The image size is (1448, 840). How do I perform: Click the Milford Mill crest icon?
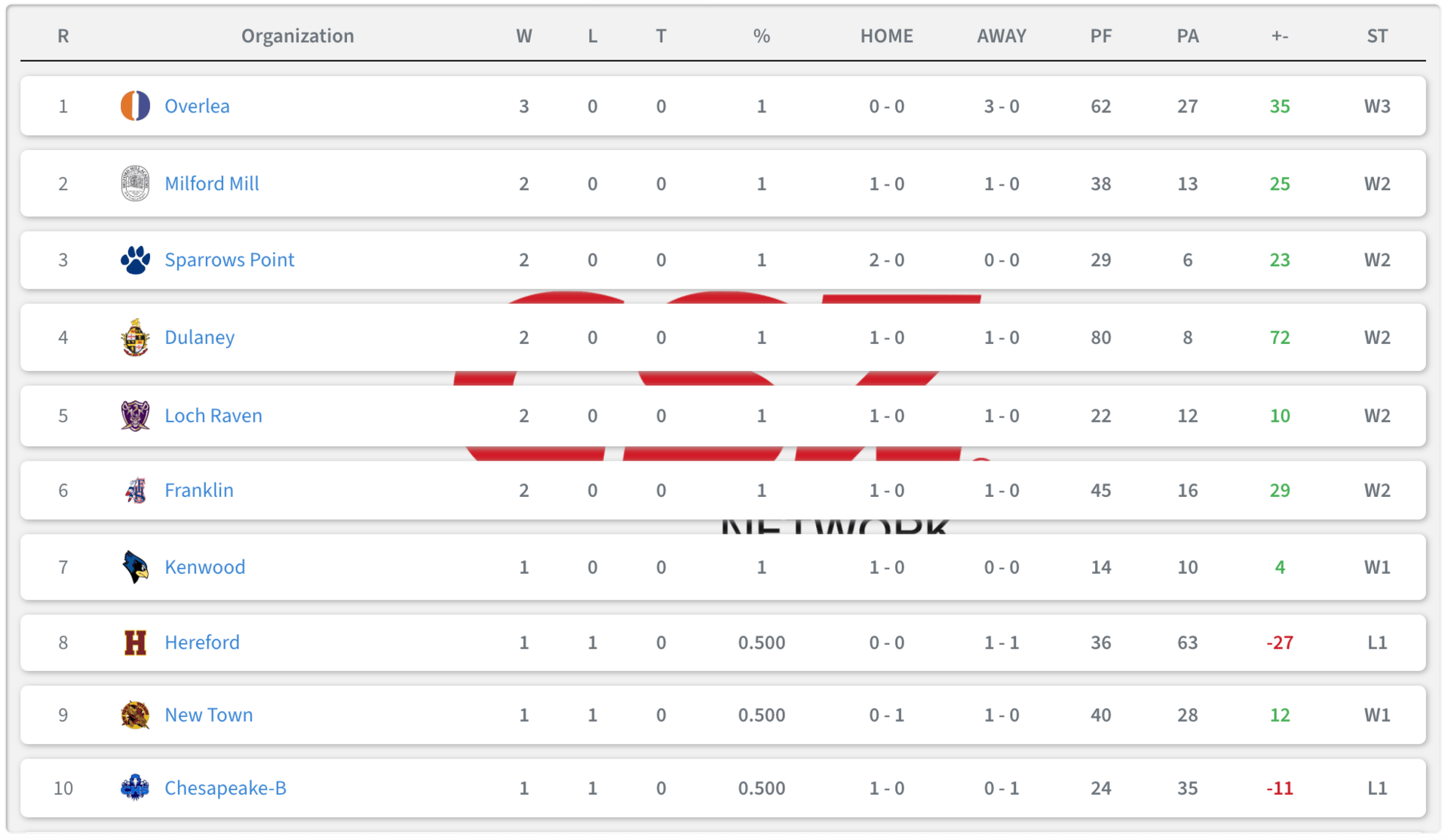(x=135, y=183)
